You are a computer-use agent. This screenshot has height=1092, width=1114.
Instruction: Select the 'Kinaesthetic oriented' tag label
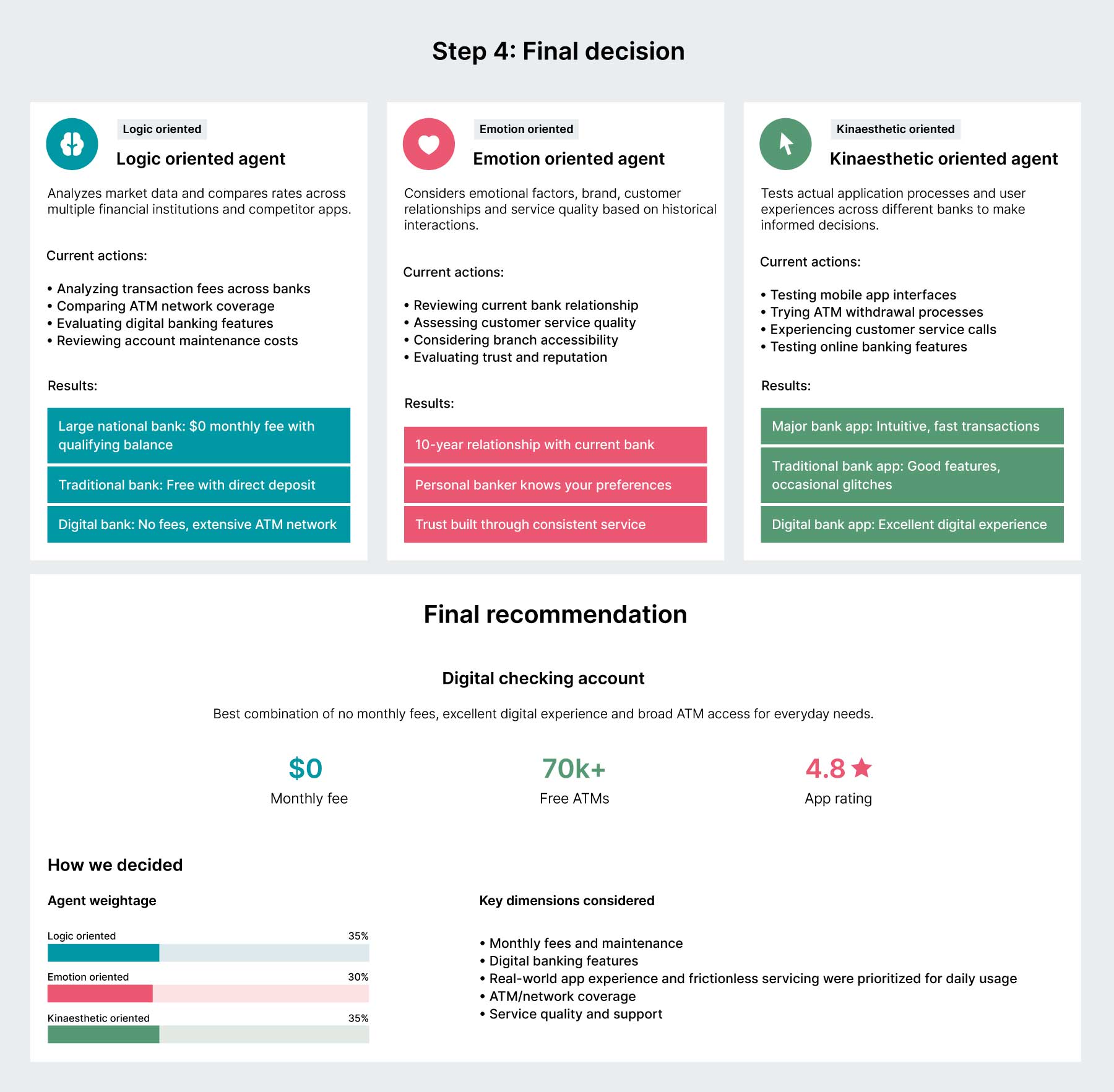[x=895, y=129]
